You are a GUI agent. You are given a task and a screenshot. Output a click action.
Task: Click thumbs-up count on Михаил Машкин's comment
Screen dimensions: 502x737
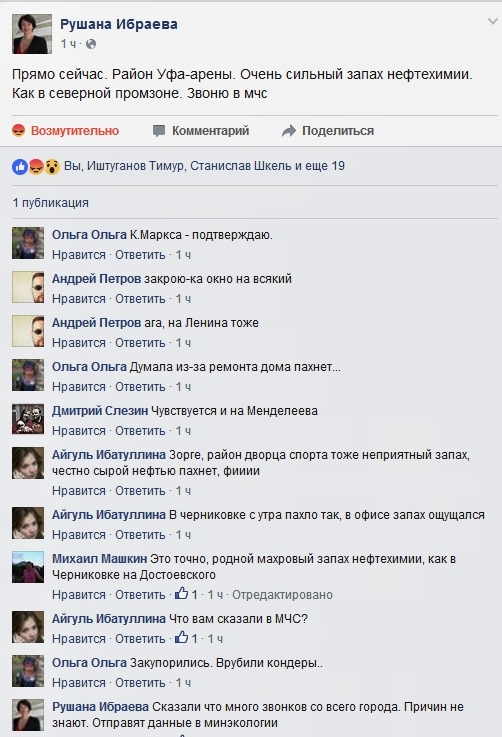(x=186, y=594)
